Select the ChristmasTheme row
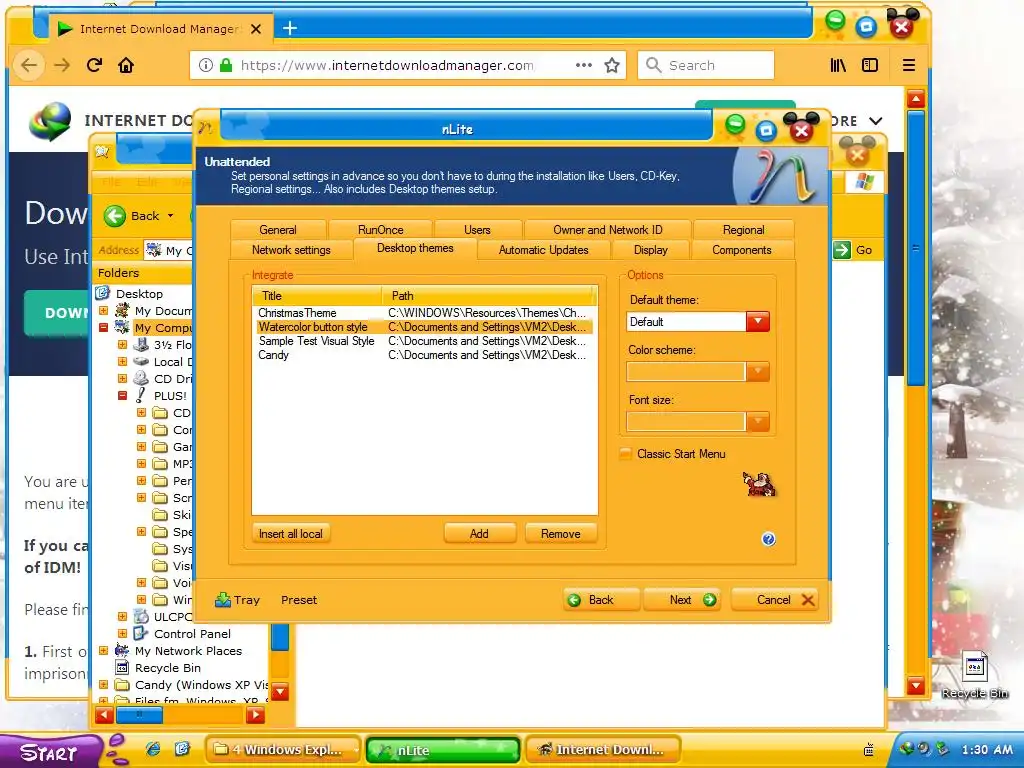Viewport: 1024px width, 768px height. [x=424, y=313]
